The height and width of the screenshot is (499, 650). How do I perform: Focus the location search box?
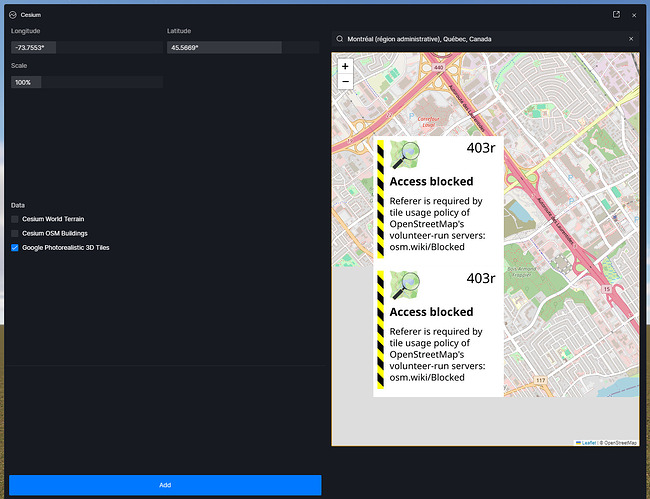coord(480,39)
